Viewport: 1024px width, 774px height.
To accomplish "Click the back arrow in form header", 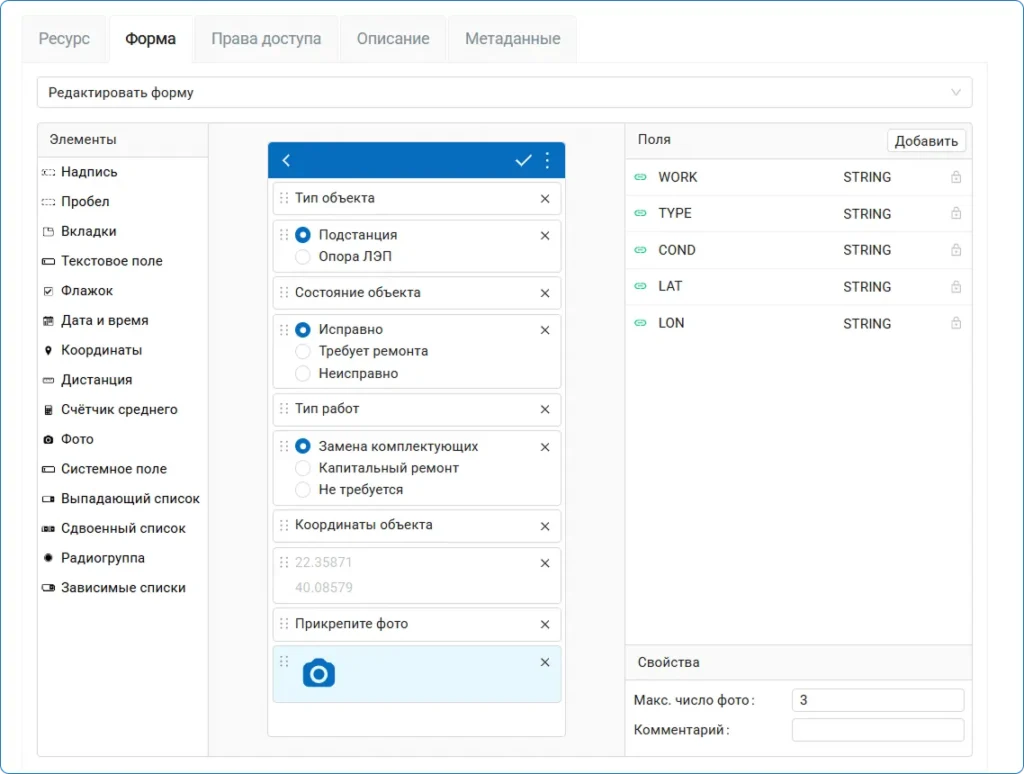I will [x=287, y=160].
